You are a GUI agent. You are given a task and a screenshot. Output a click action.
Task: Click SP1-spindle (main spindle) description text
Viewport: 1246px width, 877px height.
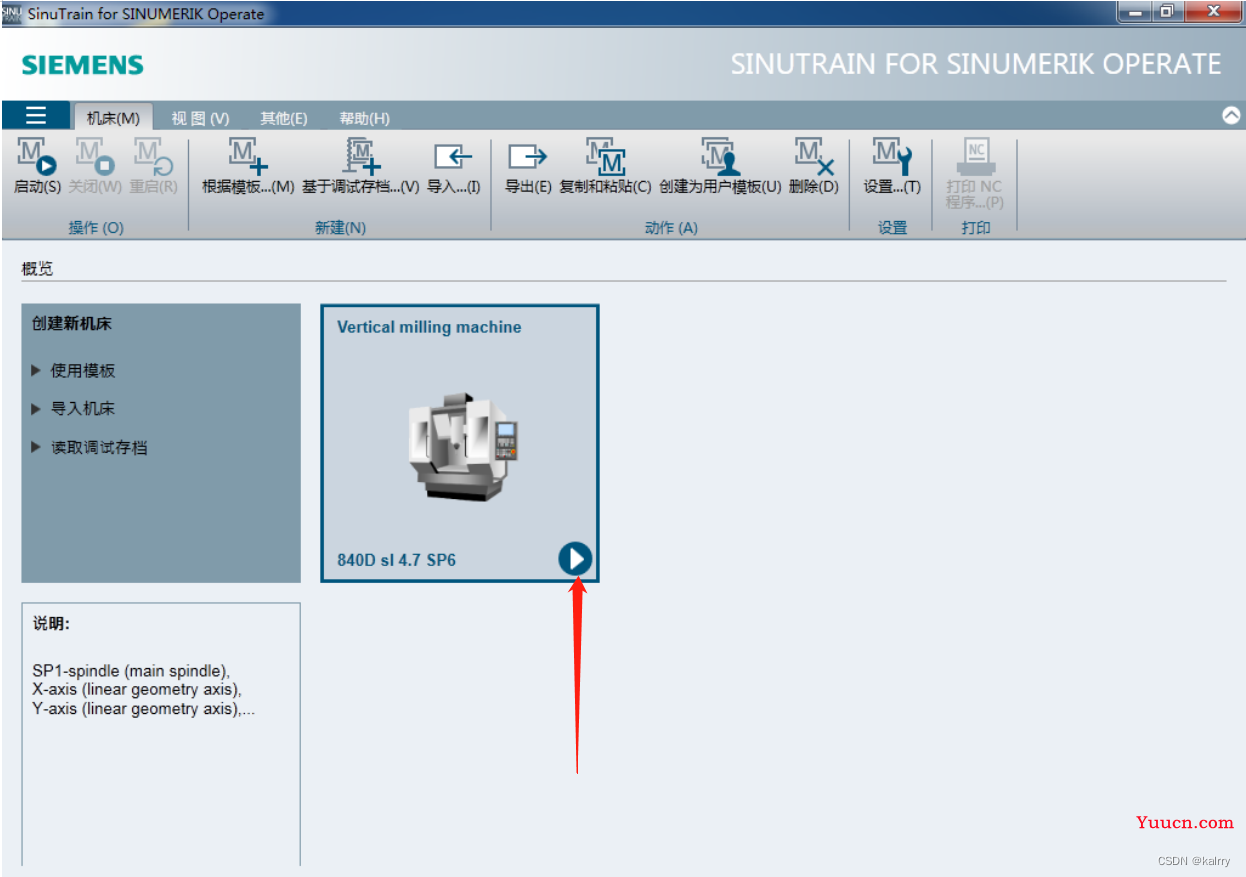click(x=131, y=670)
